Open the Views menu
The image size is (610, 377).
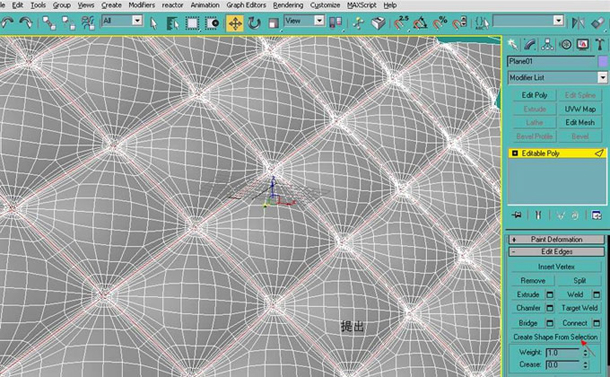(x=86, y=5)
